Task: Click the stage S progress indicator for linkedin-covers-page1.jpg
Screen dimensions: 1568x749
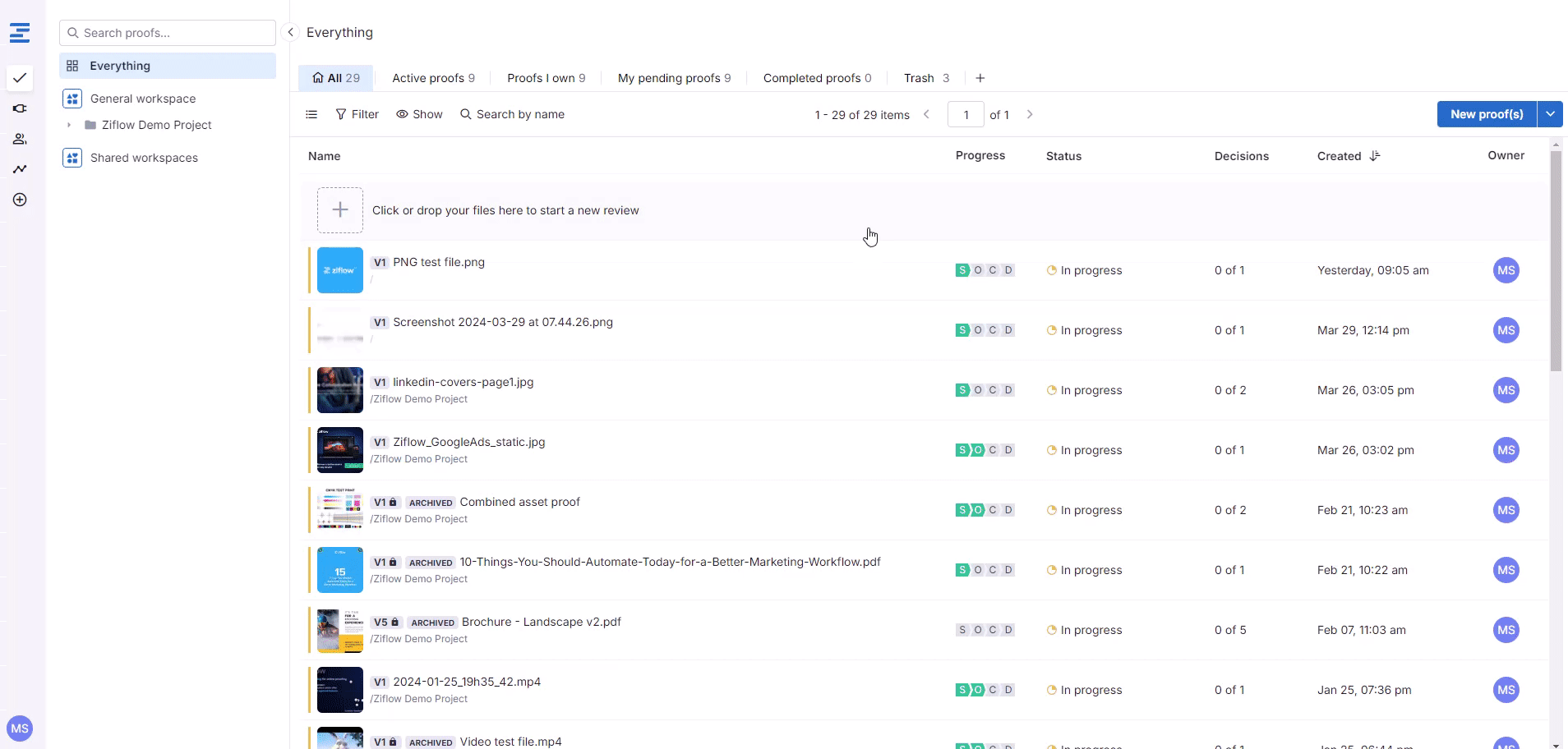Action: (962, 390)
